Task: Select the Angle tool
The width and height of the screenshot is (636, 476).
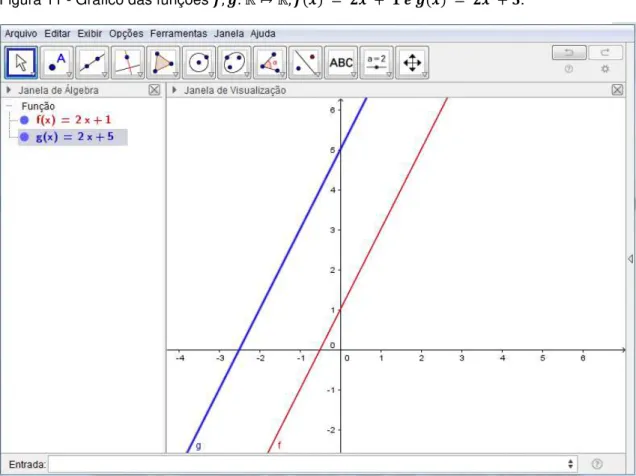Action: click(x=270, y=62)
